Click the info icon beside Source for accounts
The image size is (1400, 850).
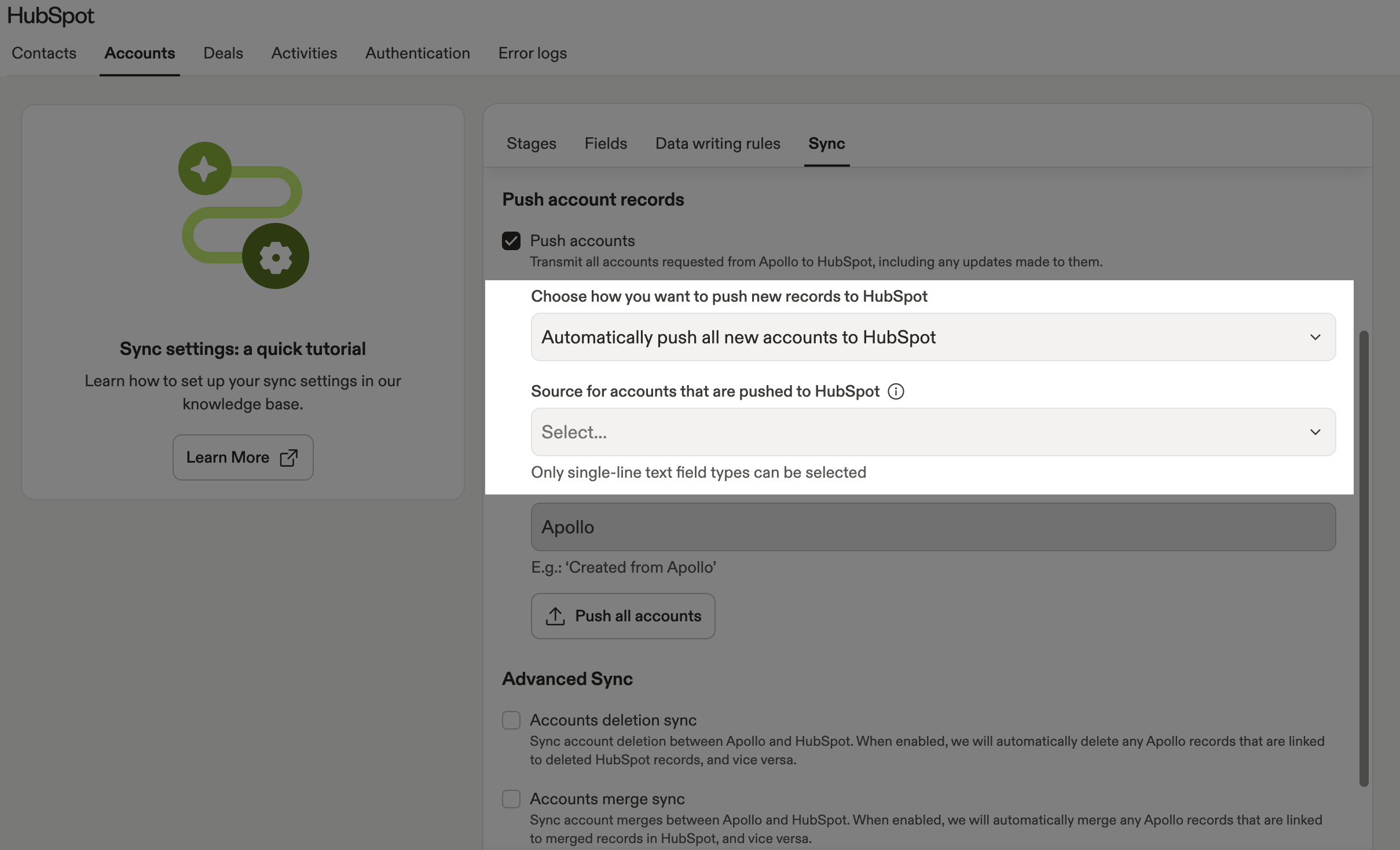tap(896, 391)
